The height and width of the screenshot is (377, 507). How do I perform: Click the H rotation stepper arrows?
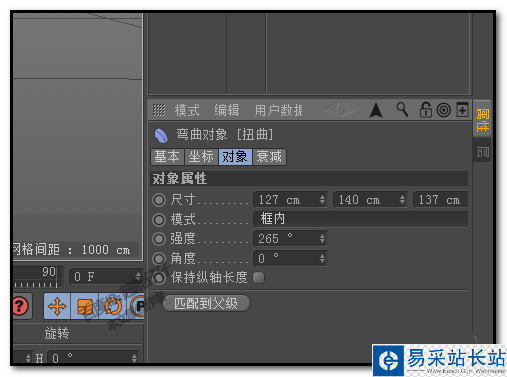click(x=134, y=358)
